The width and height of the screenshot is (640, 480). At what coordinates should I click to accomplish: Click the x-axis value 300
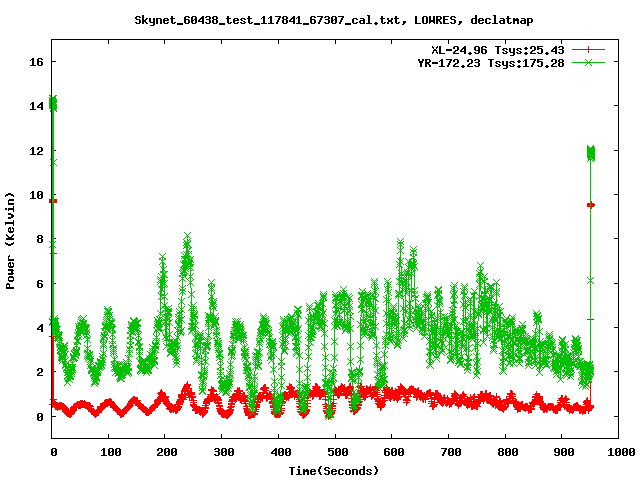pyautogui.click(x=224, y=452)
